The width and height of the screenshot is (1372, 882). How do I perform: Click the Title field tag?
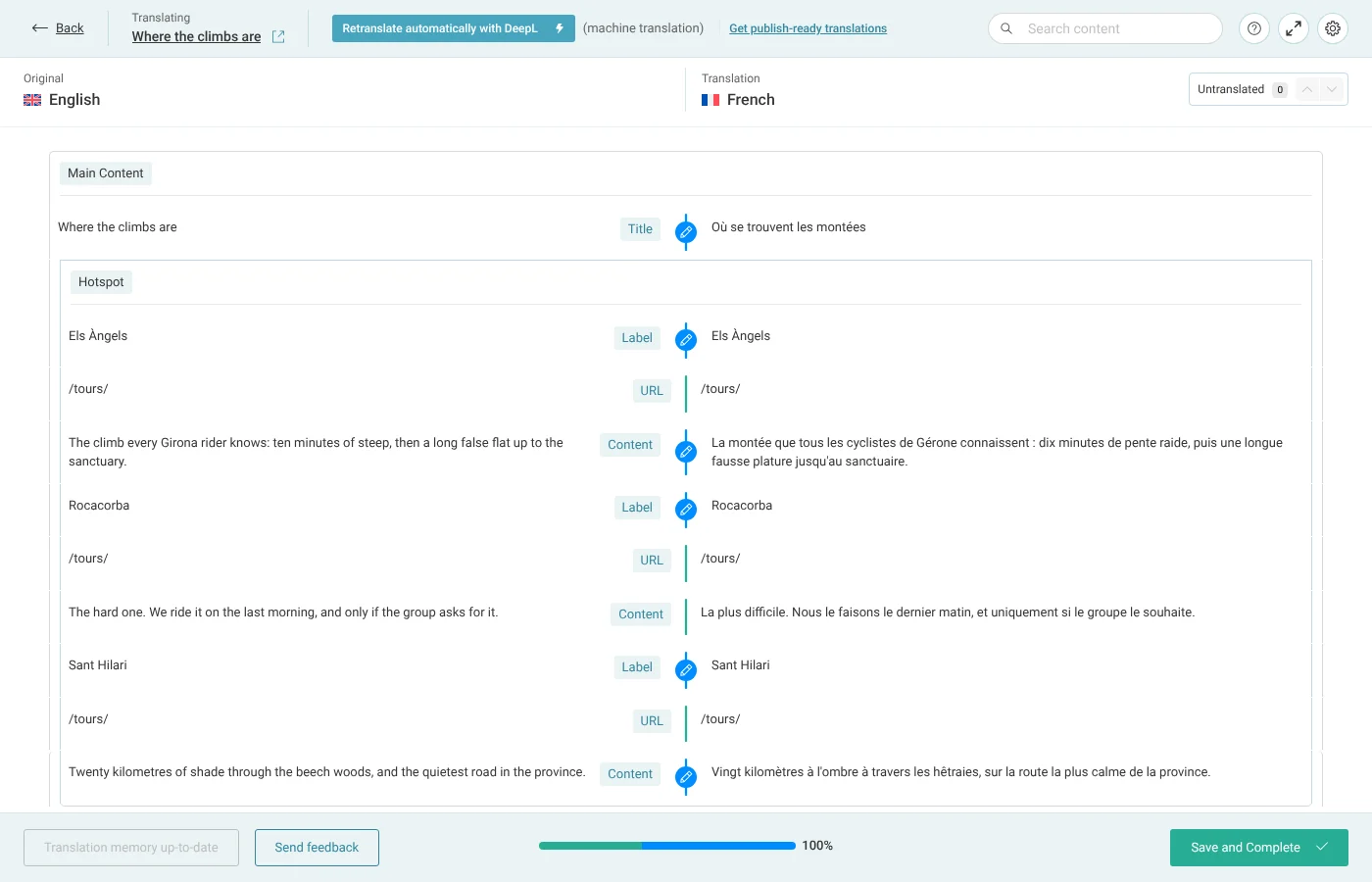[640, 229]
